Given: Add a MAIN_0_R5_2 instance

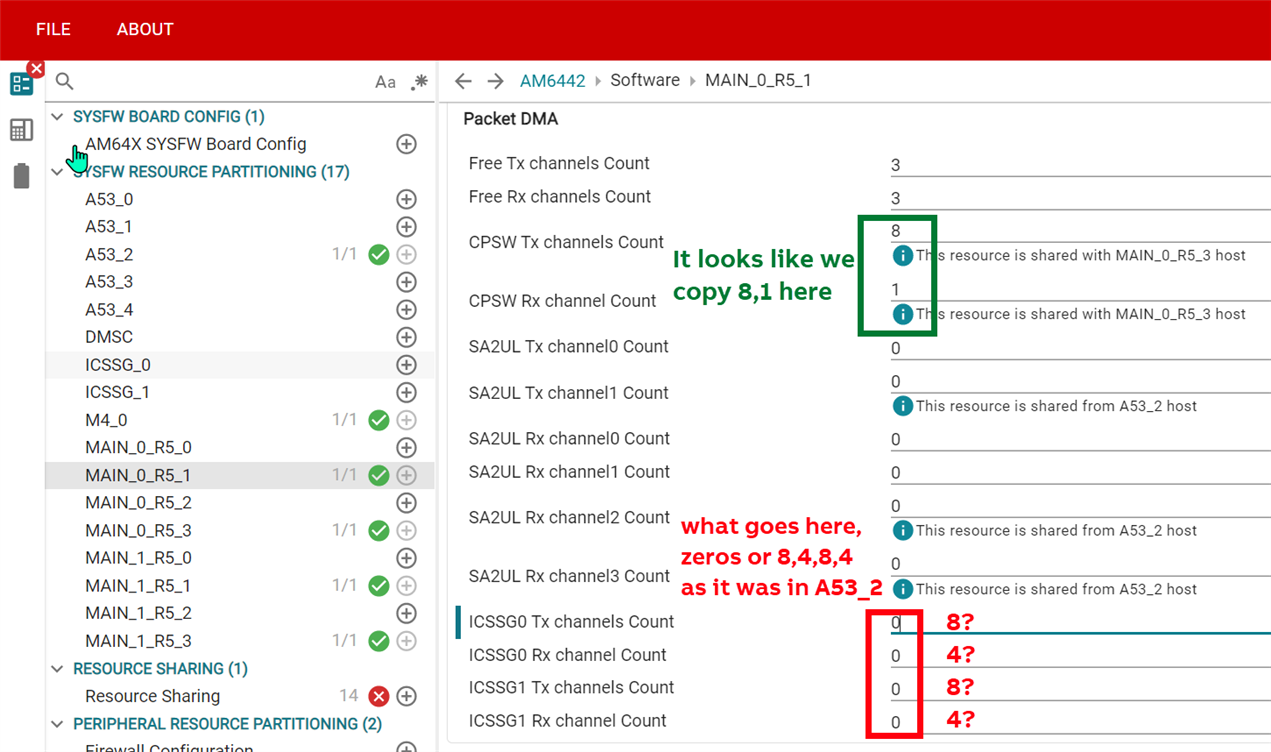Looking at the screenshot, I should coord(406,503).
